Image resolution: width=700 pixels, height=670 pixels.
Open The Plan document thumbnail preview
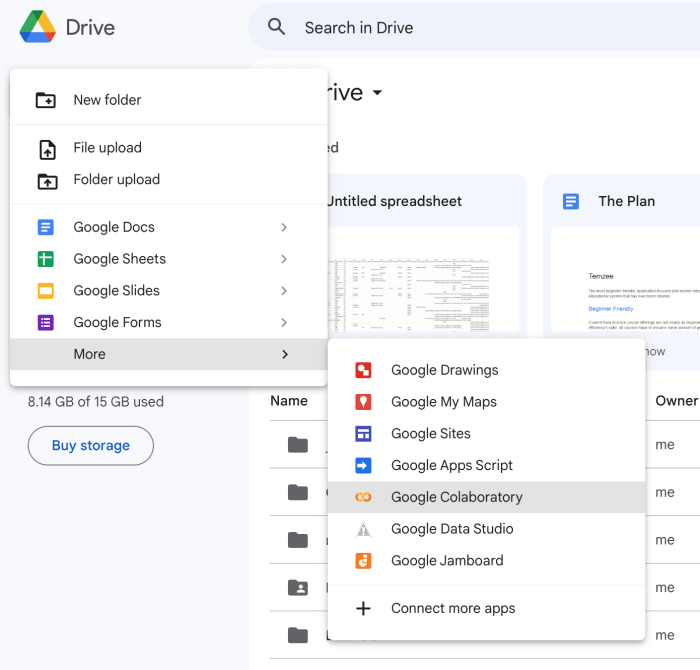coord(625,279)
